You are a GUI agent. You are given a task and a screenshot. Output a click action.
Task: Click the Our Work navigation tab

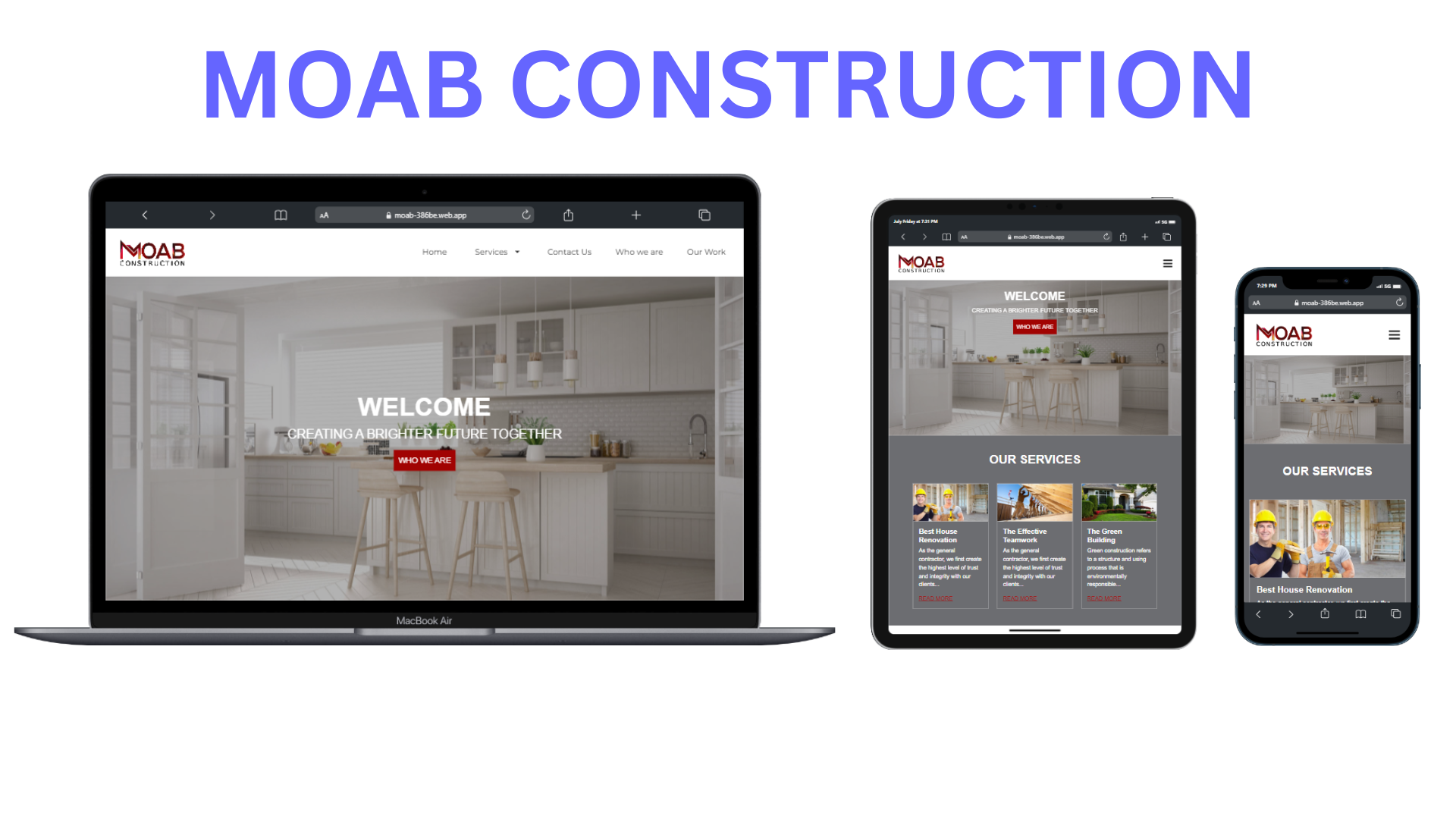point(706,252)
